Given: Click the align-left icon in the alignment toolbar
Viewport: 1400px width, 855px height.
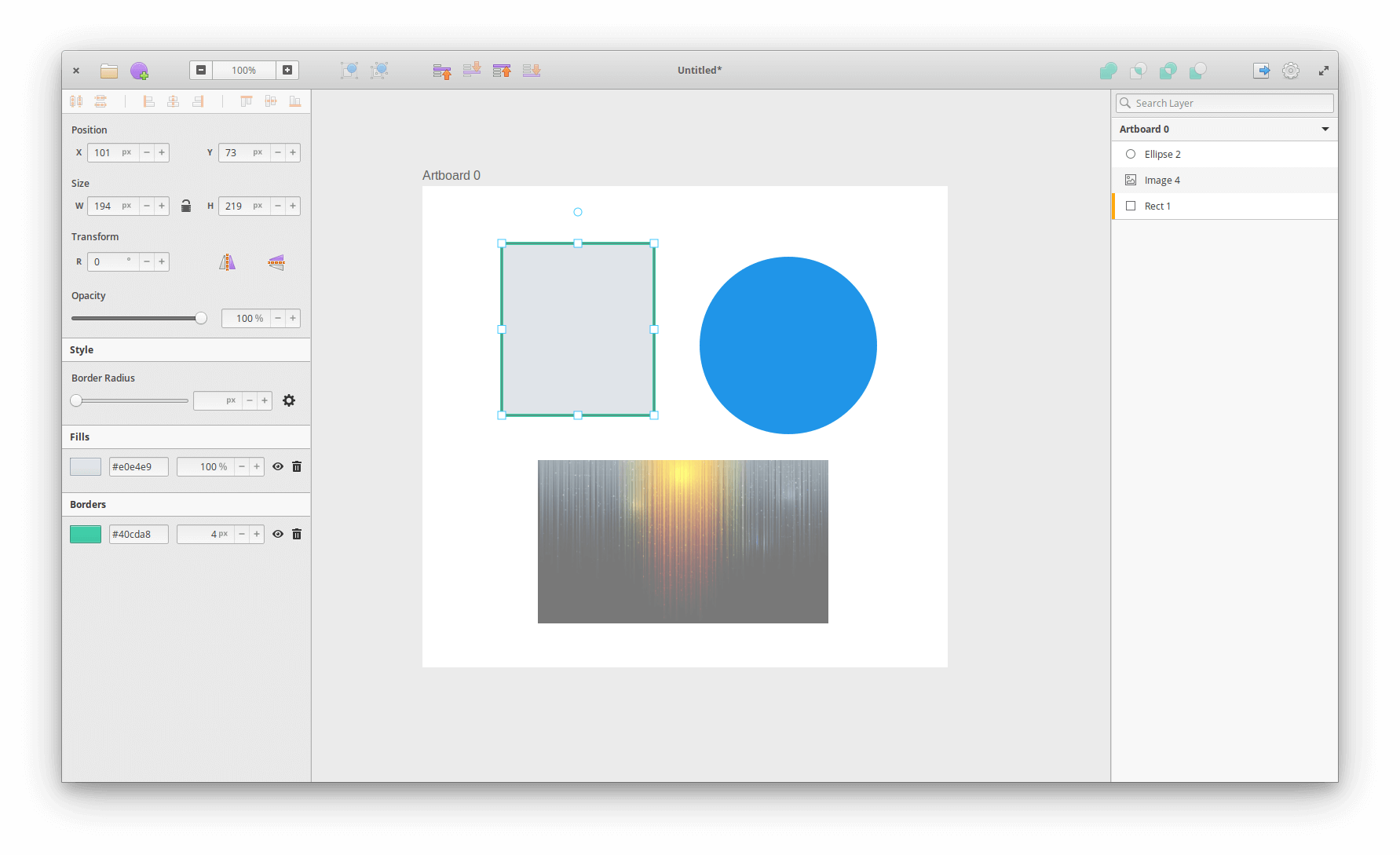Looking at the screenshot, I should (x=149, y=100).
